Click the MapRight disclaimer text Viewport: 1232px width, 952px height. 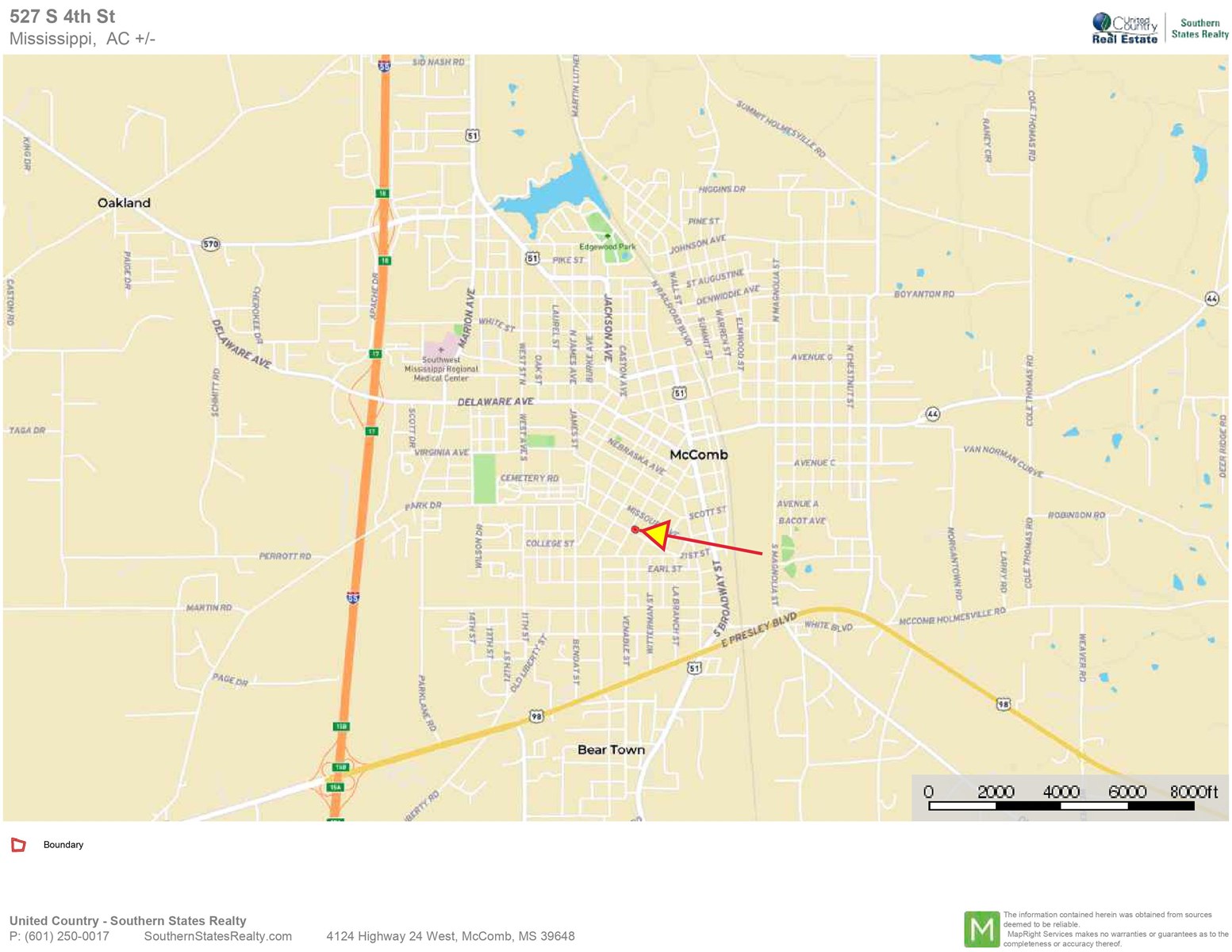pos(1115,929)
